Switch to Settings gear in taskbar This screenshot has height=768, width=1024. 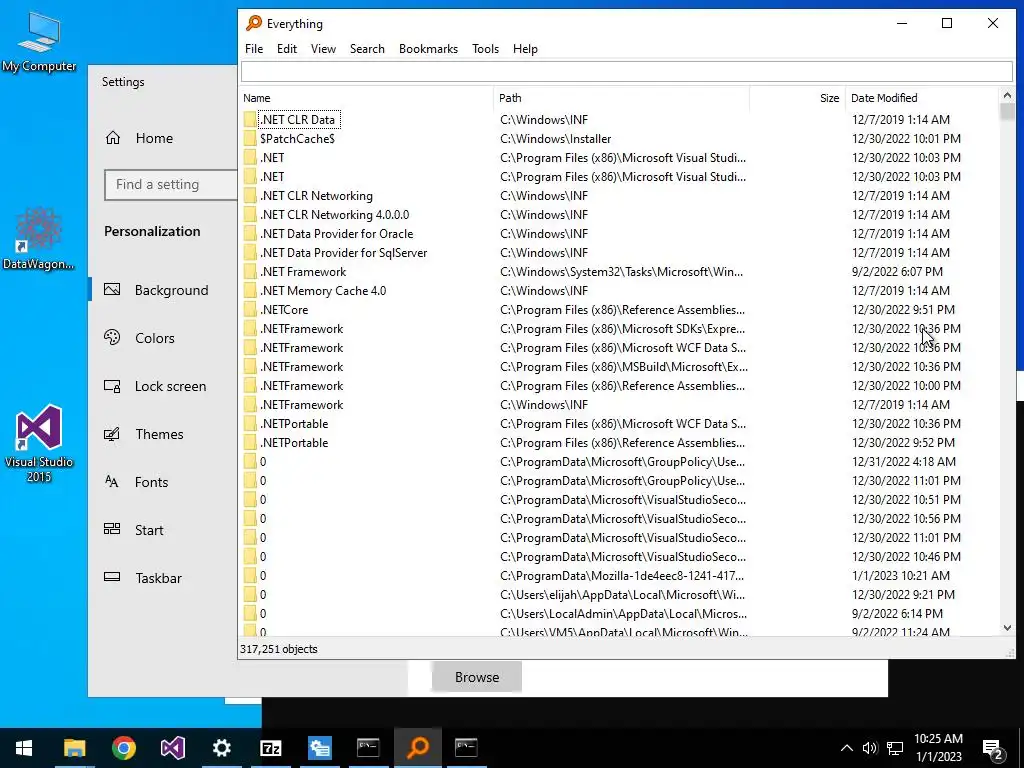(x=221, y=748)
